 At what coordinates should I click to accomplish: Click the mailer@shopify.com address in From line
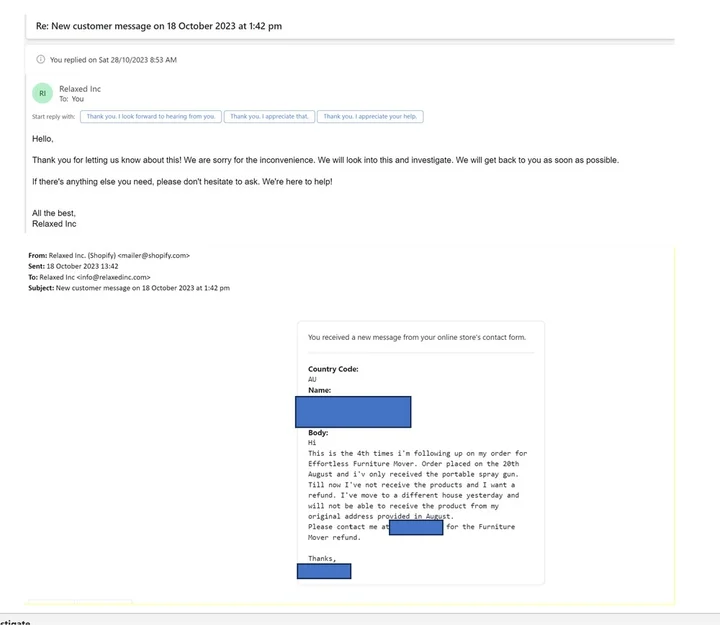point(154,255)
